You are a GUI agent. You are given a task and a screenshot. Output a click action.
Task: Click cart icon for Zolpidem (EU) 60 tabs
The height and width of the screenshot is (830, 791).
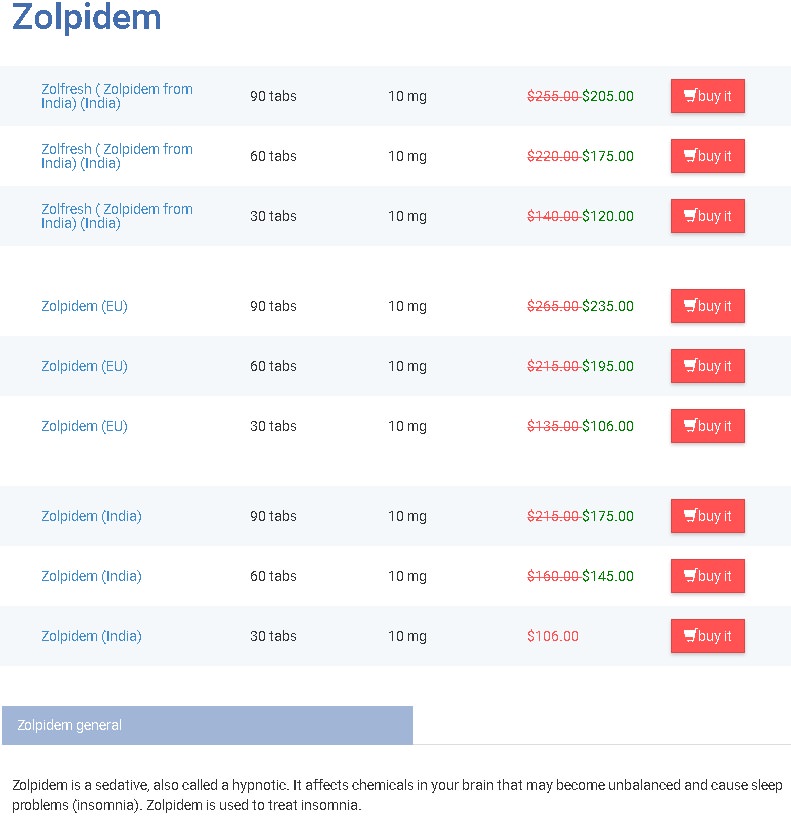pos(690,366)
